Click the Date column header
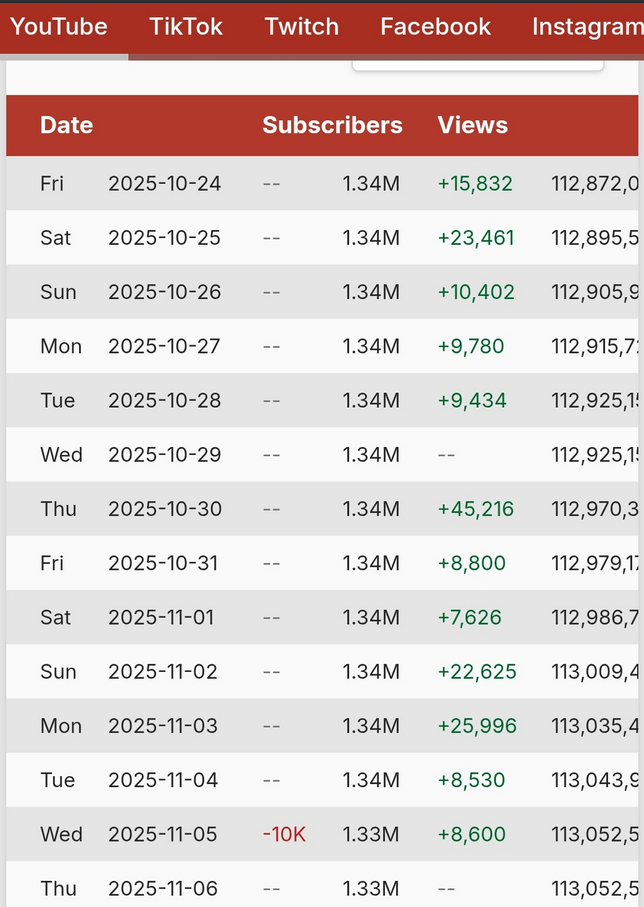This screenshot has width=644, height=907. [x=66, y=125]
